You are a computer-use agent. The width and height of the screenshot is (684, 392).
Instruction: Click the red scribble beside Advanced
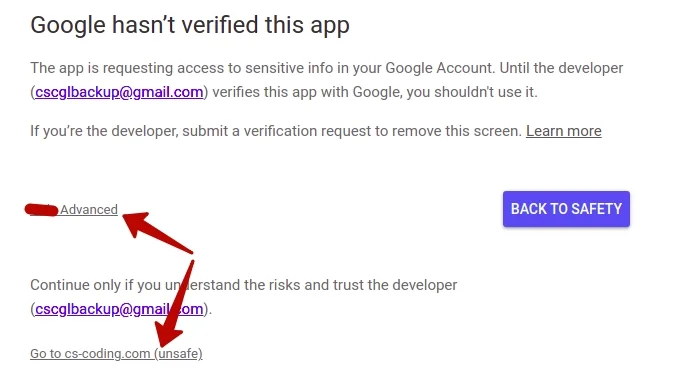point(41,210)
